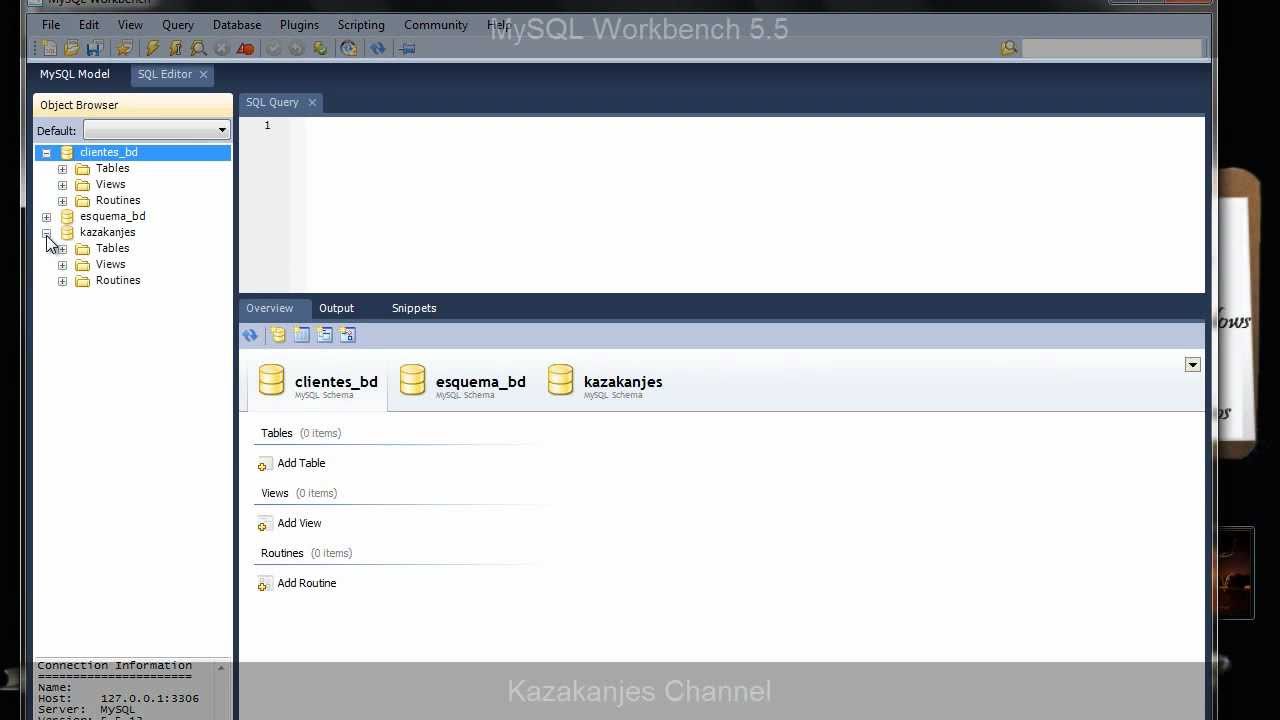This screenshot has width=1280, height=720.
Task: Toggle the stop-on-error red icon
Action: pos(245,48)
